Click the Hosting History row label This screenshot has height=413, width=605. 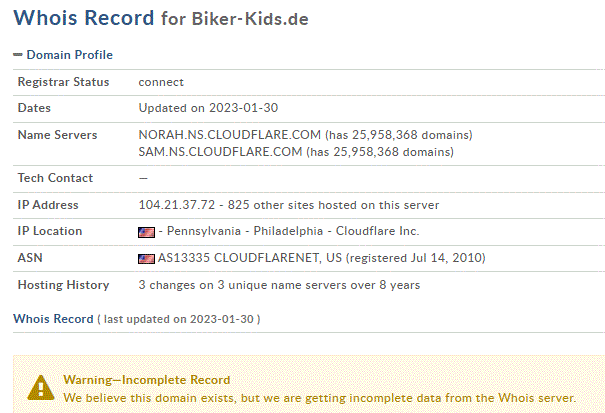pyautogui.click(x=63, y=285)
